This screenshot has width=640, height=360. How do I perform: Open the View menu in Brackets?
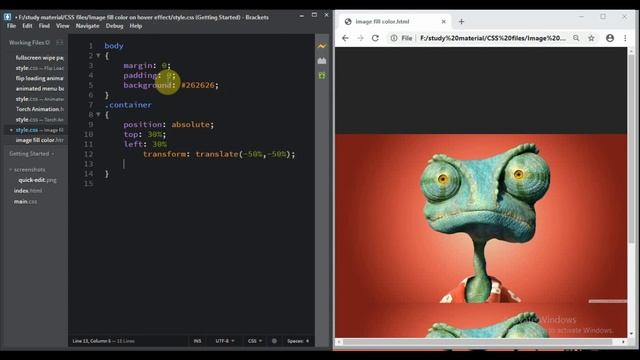point(62,26)
